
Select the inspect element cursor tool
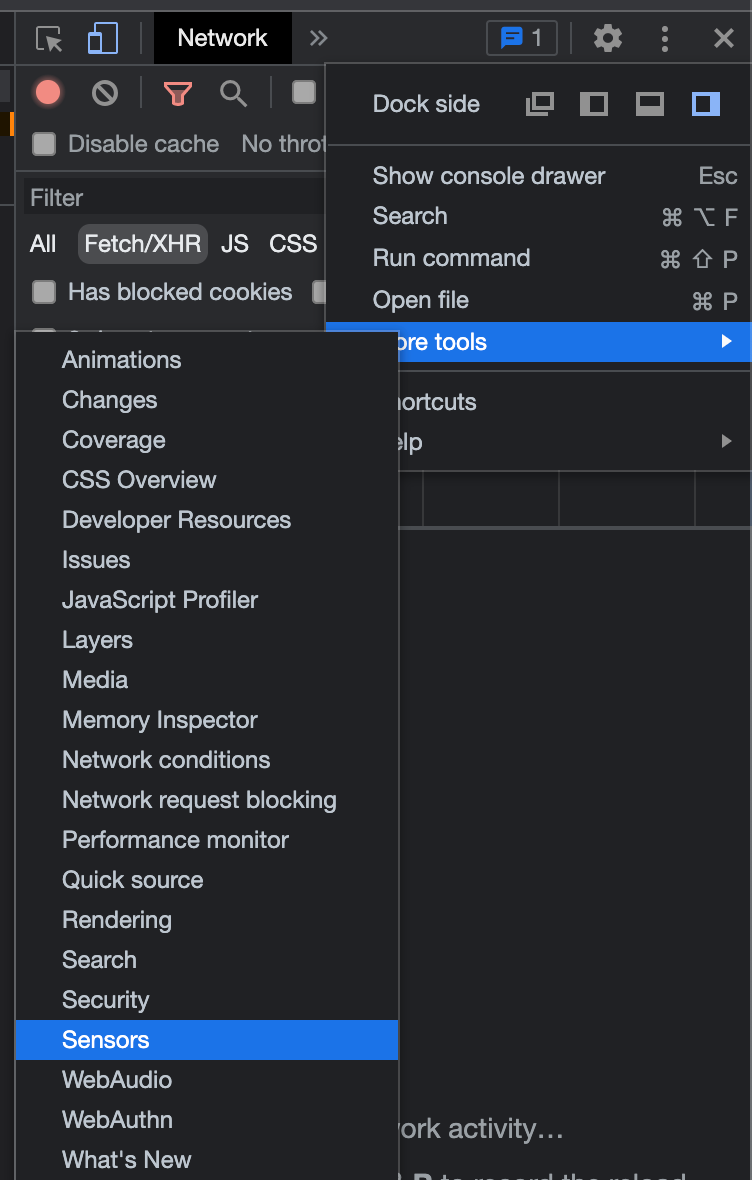coord(47,38)
